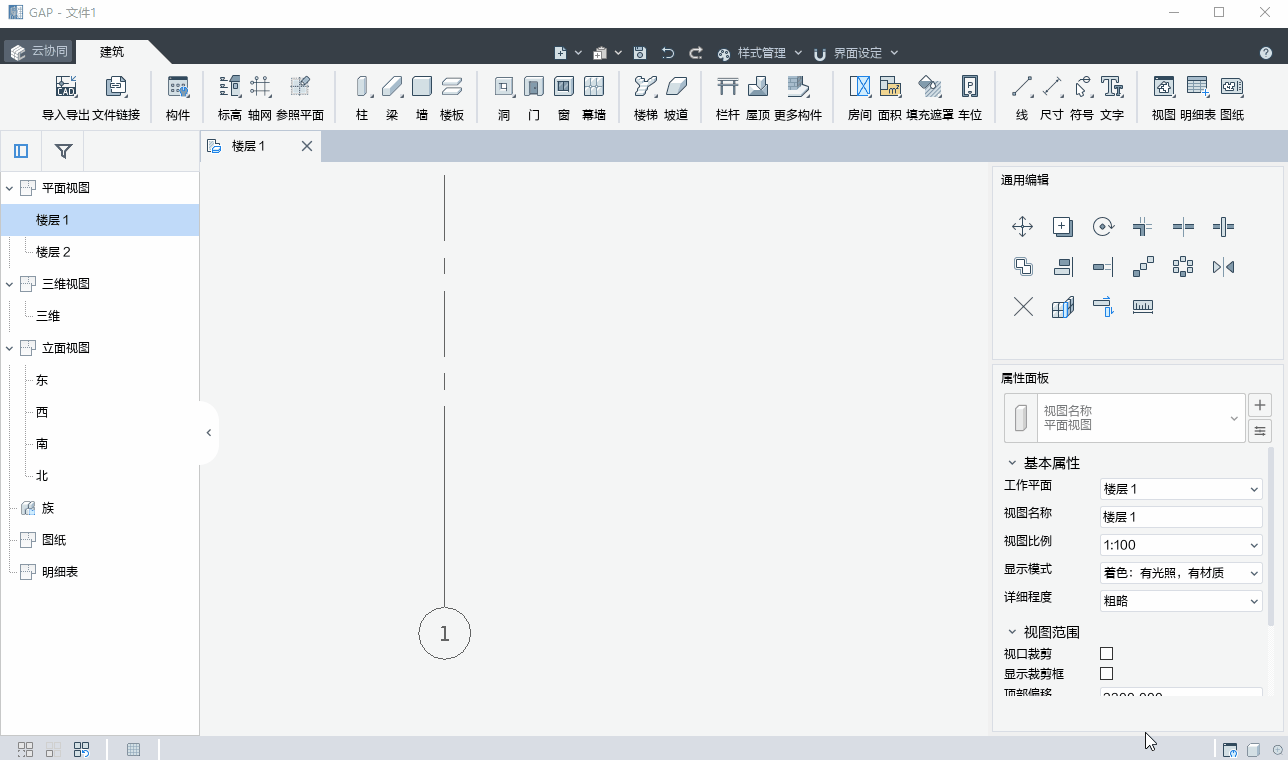1288x760 pixels.
Task: Toggle the 显示裁剪框 checkbox
Action: [x=1107, y=673]
